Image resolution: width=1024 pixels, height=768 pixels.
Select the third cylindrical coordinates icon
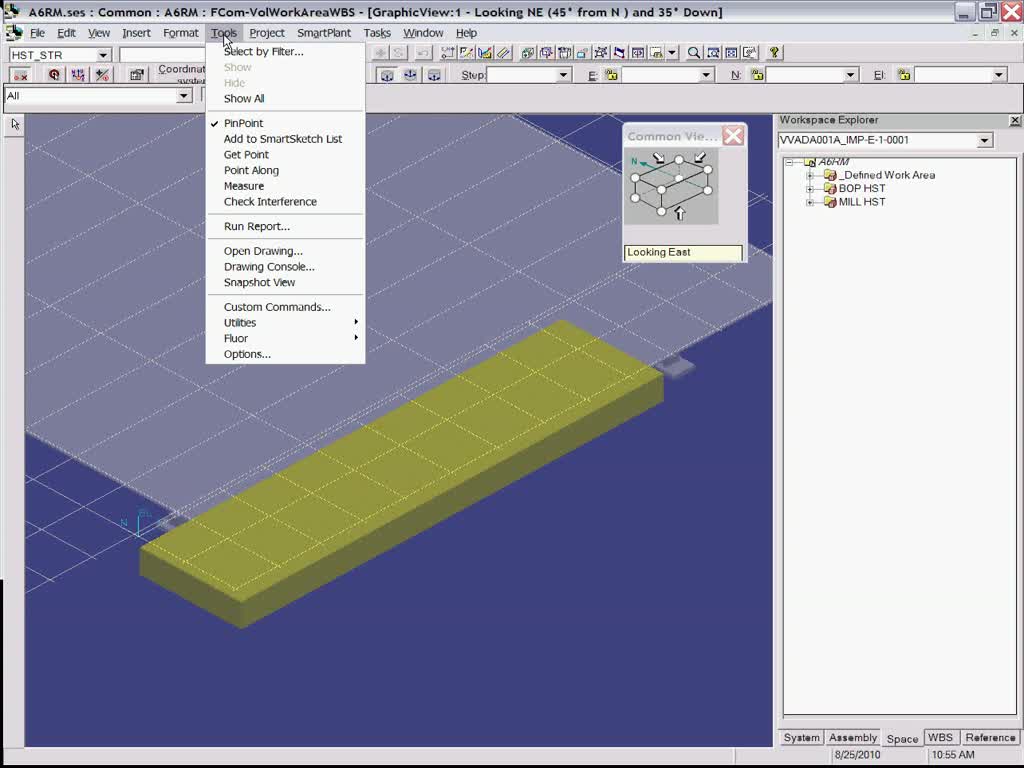coord(434,75)
